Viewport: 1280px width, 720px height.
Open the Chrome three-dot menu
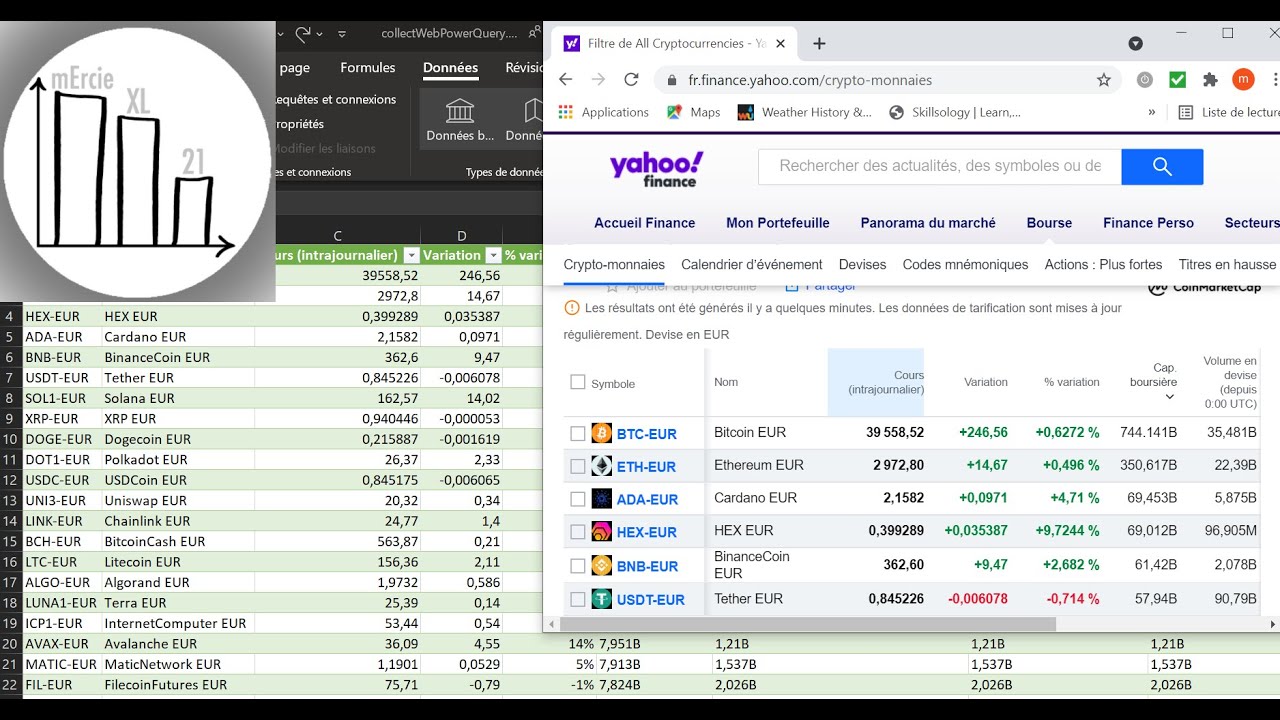1275,80
